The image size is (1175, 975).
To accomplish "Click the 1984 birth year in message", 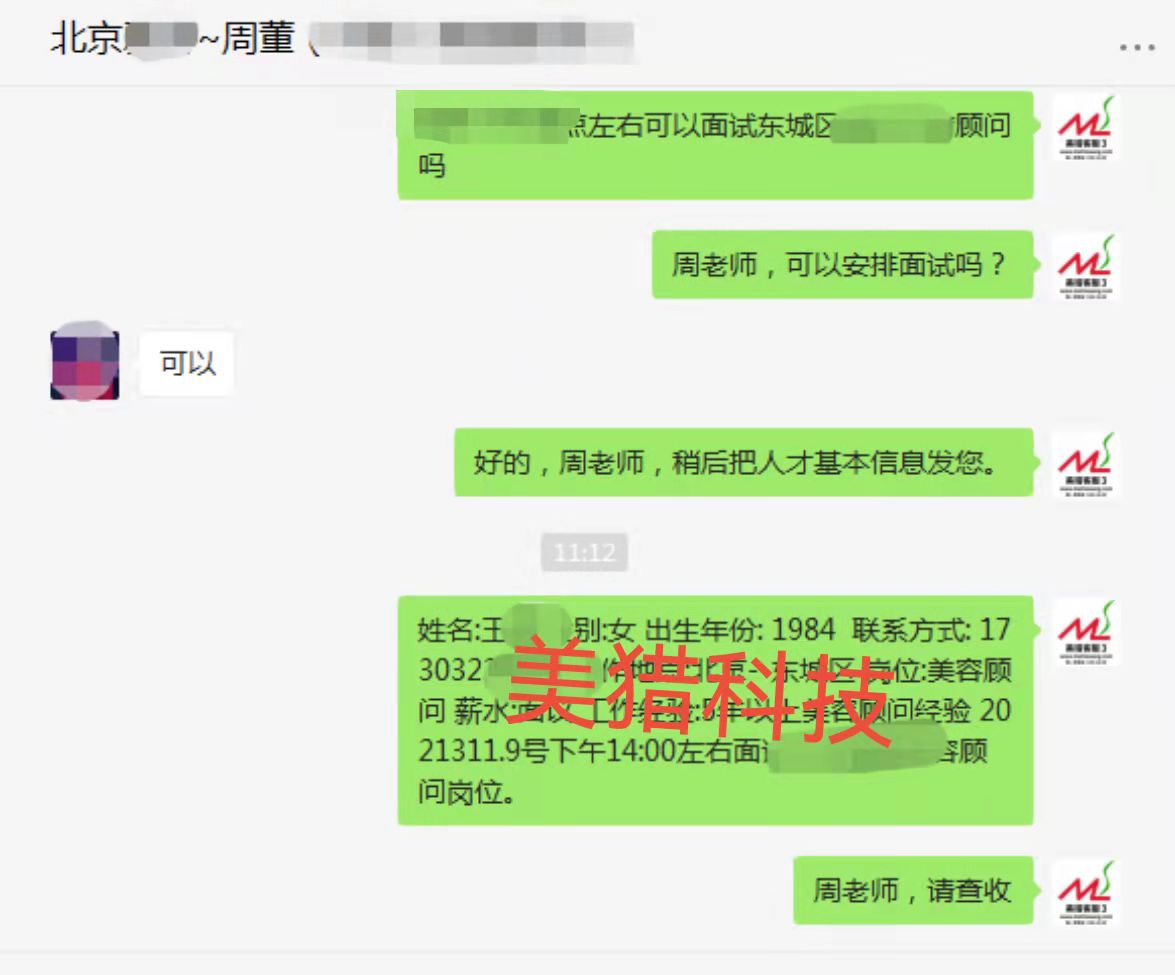I will pyautogui.click(x=803, y=630).
